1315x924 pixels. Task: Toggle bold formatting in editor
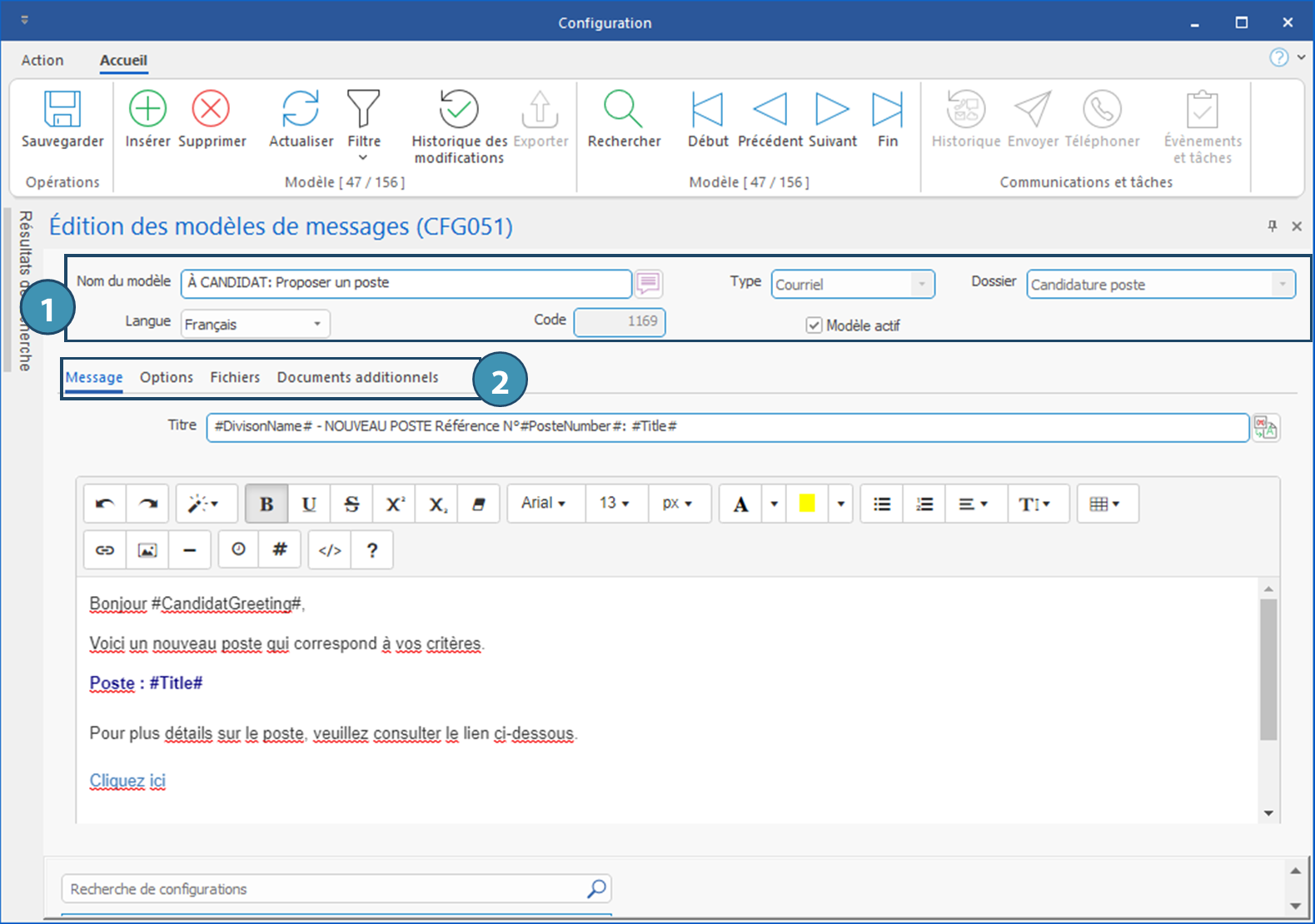pos(266,504)
